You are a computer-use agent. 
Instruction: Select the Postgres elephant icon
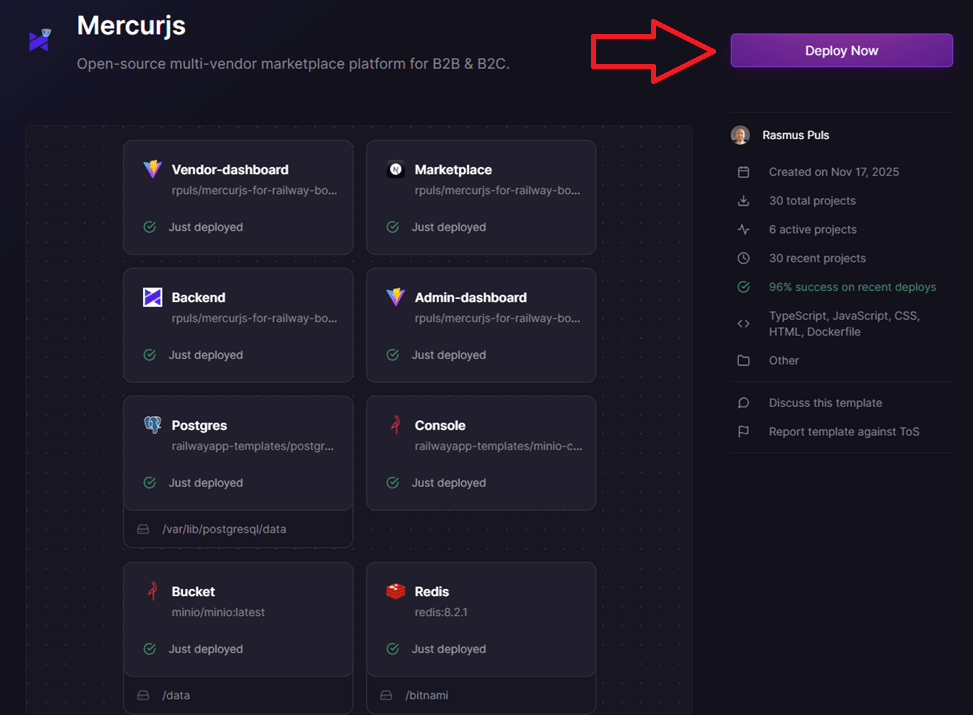152,424
